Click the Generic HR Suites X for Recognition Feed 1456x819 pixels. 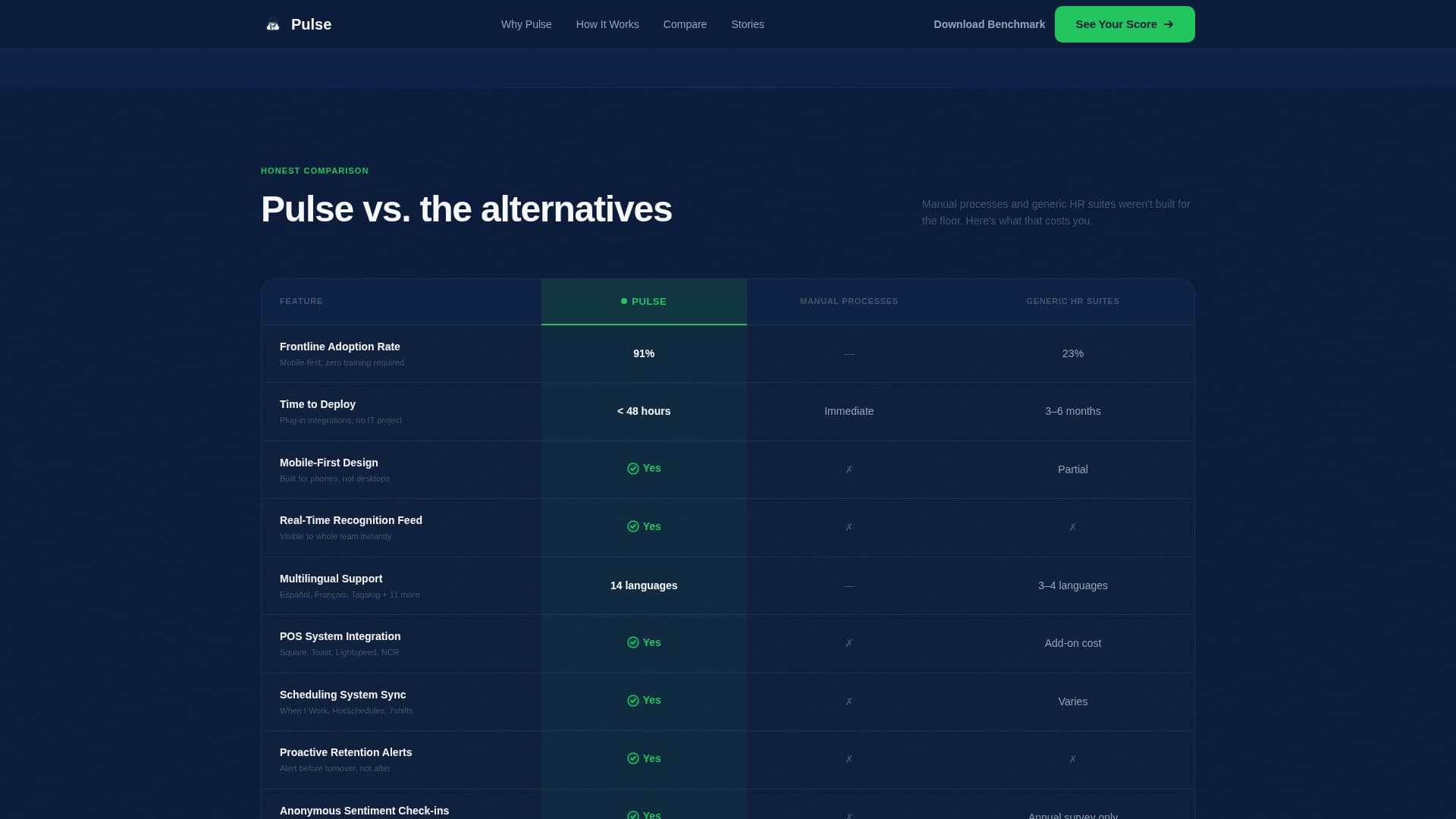coord(1072,527)
